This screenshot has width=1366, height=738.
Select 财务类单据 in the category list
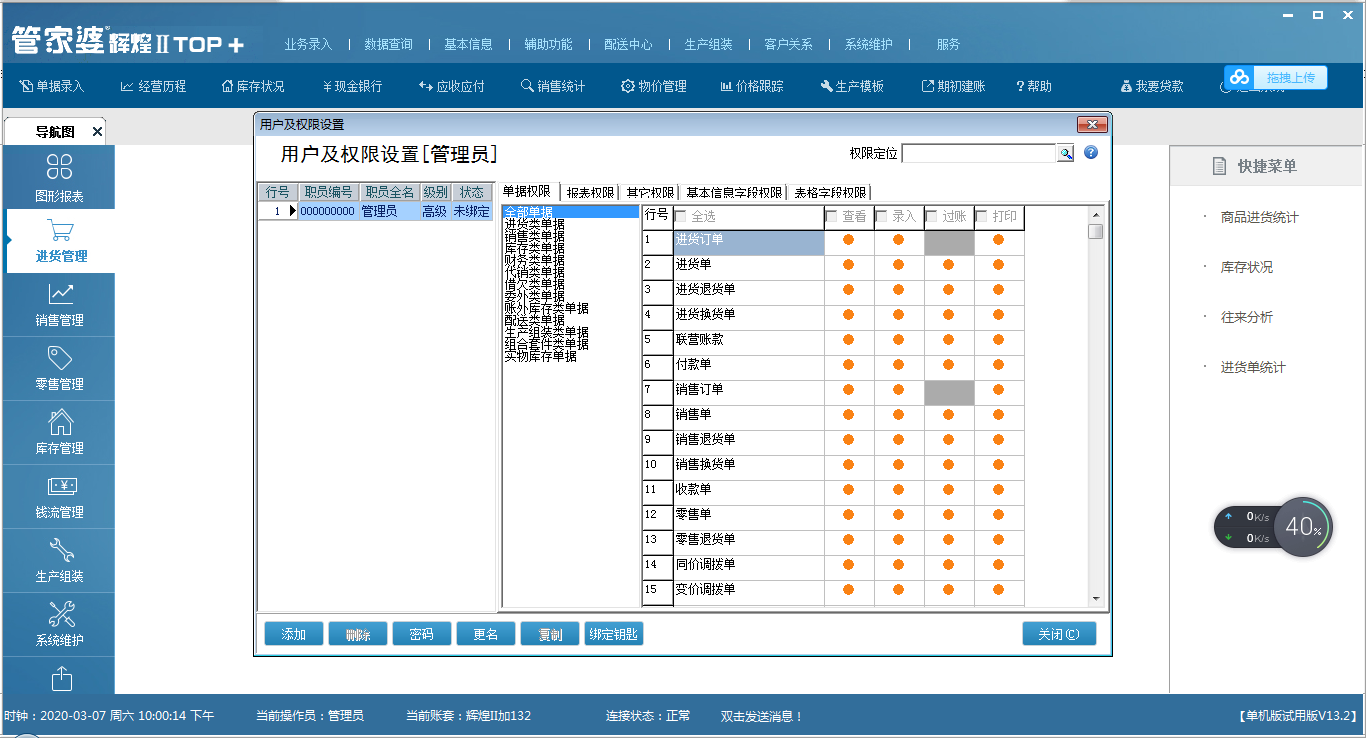(534, 260)
